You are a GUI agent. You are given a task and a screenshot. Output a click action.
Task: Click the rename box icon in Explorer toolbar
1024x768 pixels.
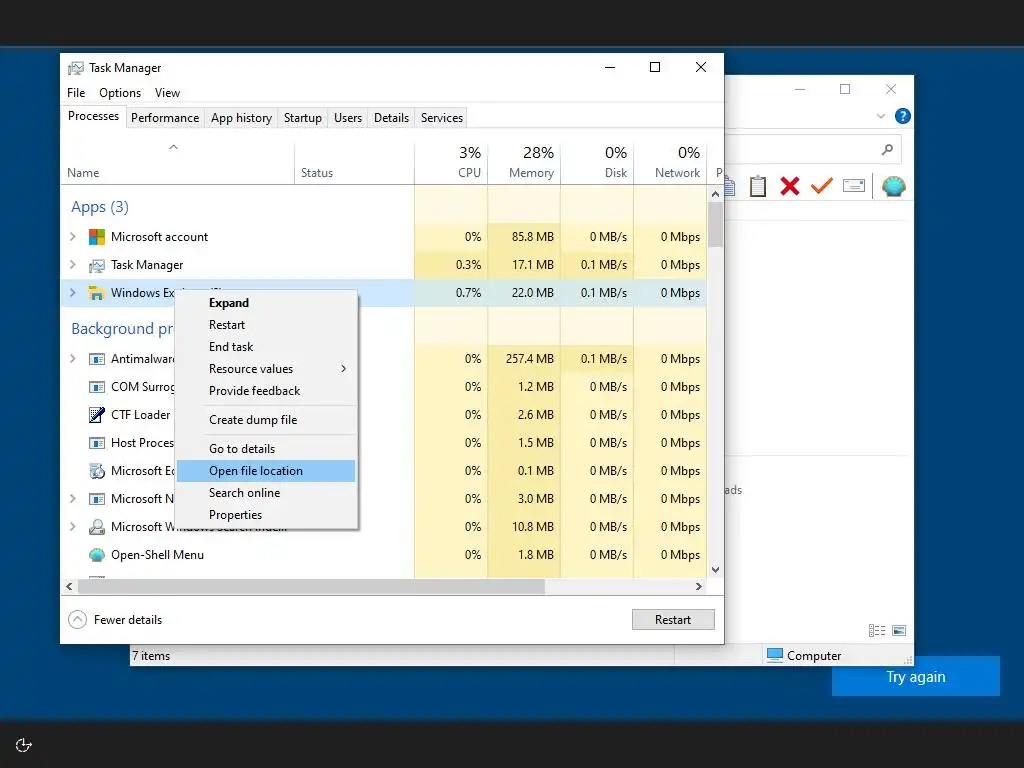pyautogui.click(x=854, y=186)
